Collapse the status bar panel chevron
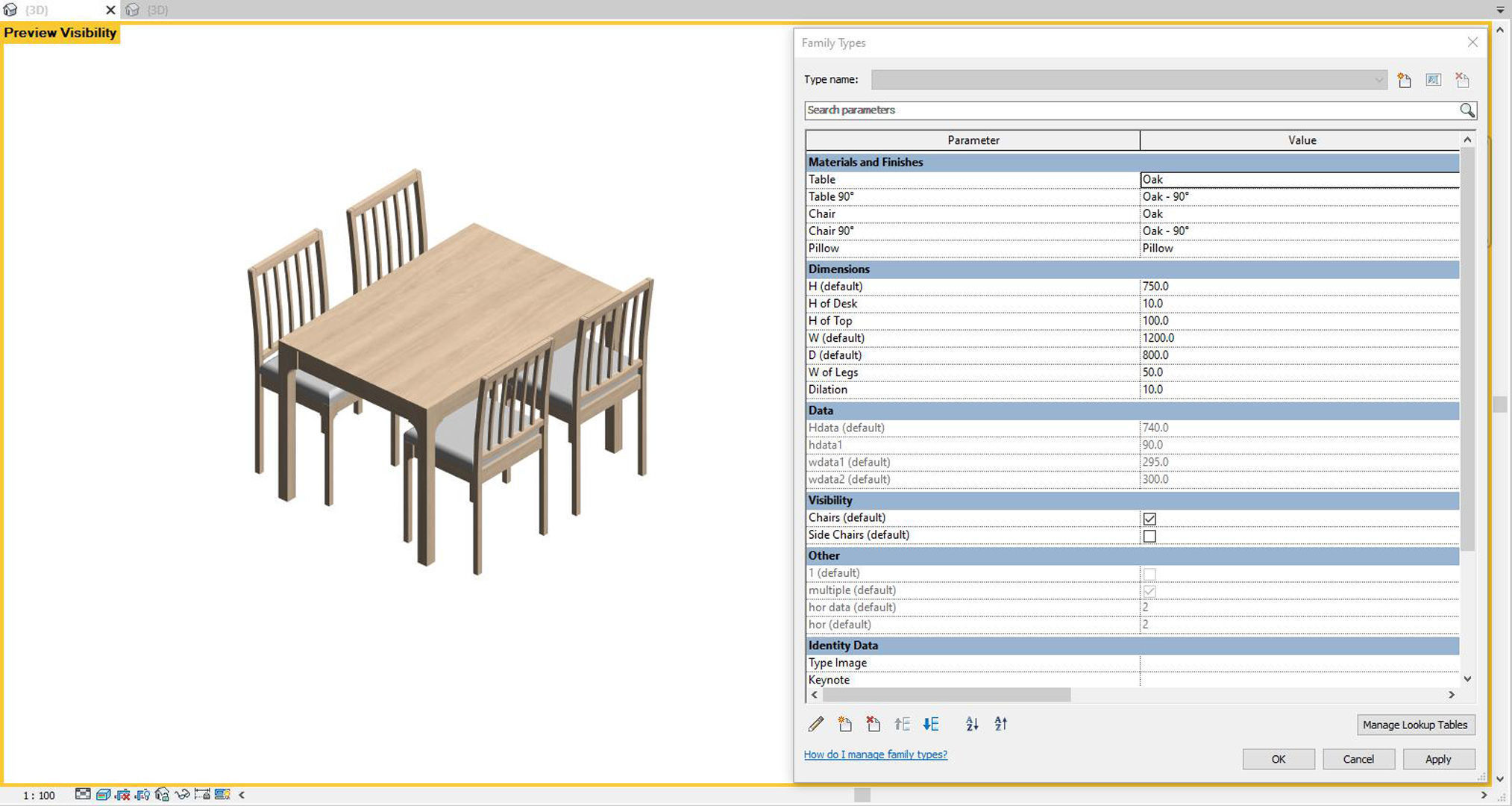1512x806 pixels. click(241, 795)
